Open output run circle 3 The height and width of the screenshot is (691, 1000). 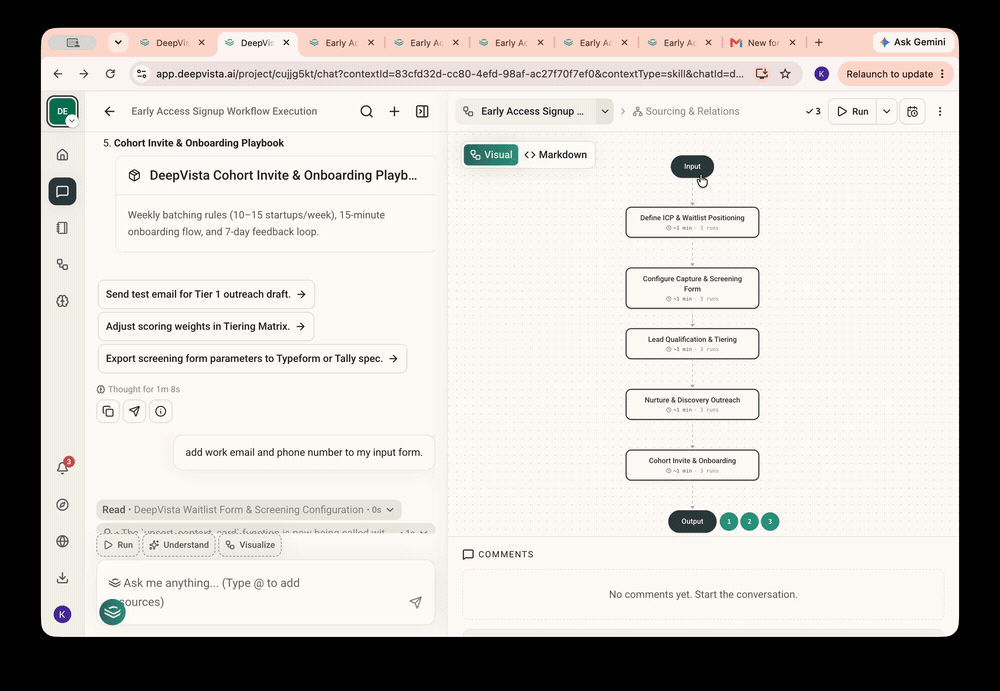click(770, 521)
